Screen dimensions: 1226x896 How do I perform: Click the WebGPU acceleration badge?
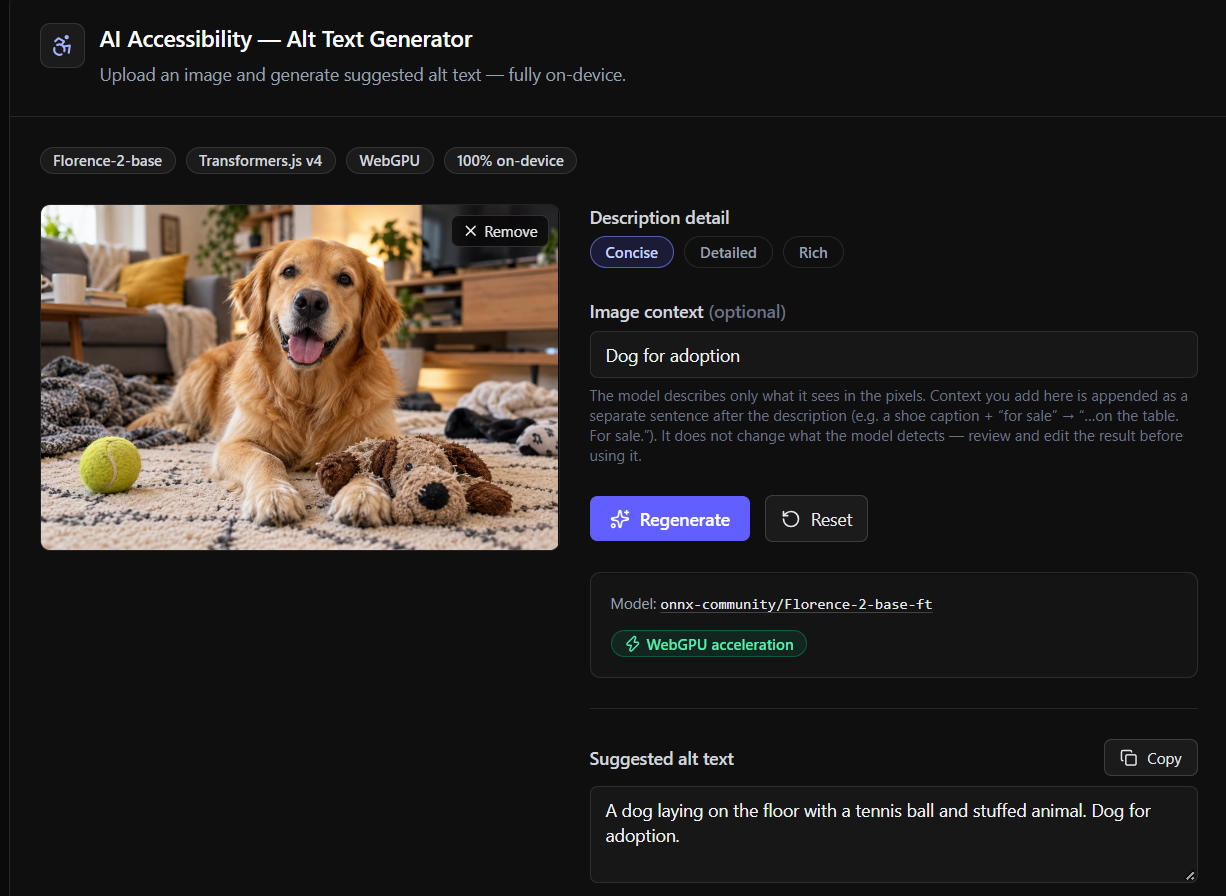[x=709, y=644]
